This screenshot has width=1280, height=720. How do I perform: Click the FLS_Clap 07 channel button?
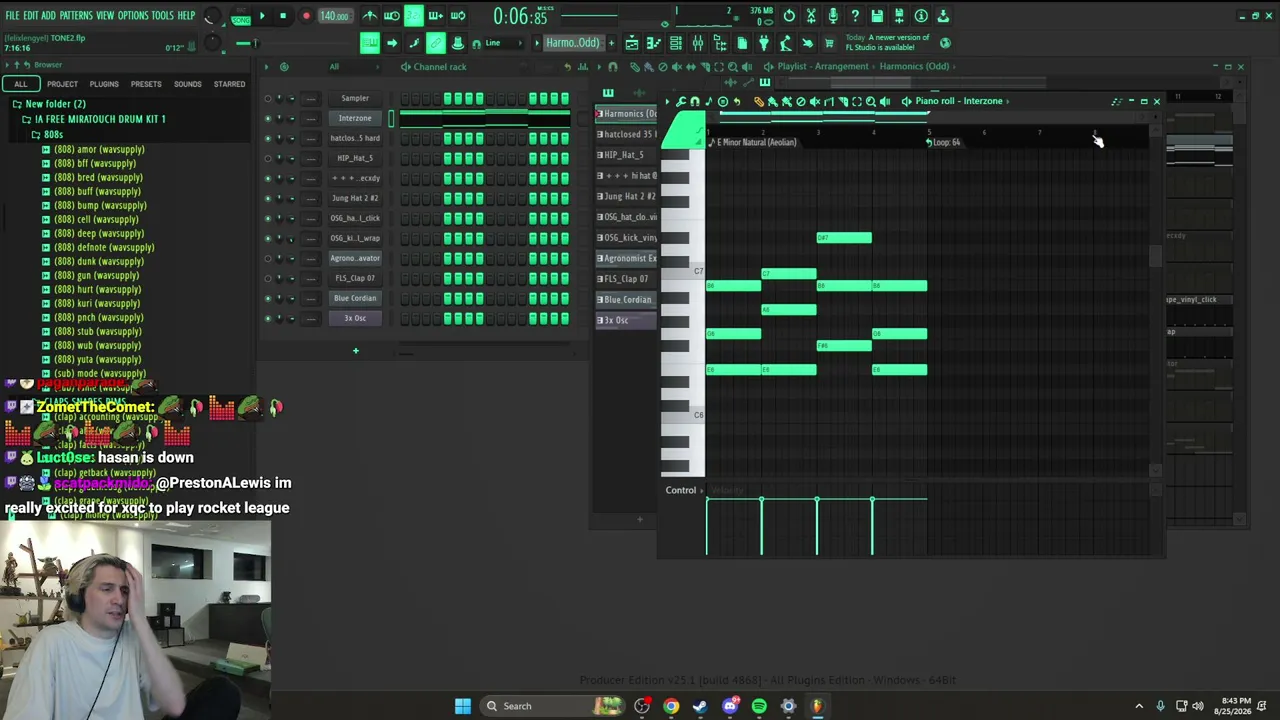pos(355,278)
